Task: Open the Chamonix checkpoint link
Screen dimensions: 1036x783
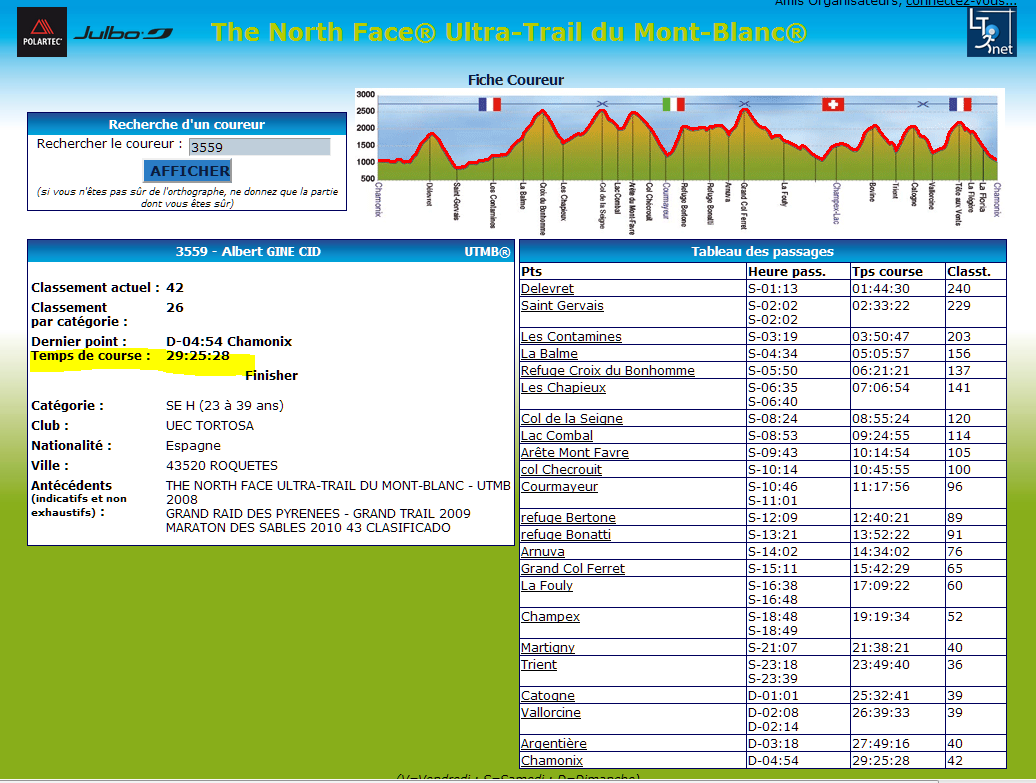Action: (x=552, y=761)
